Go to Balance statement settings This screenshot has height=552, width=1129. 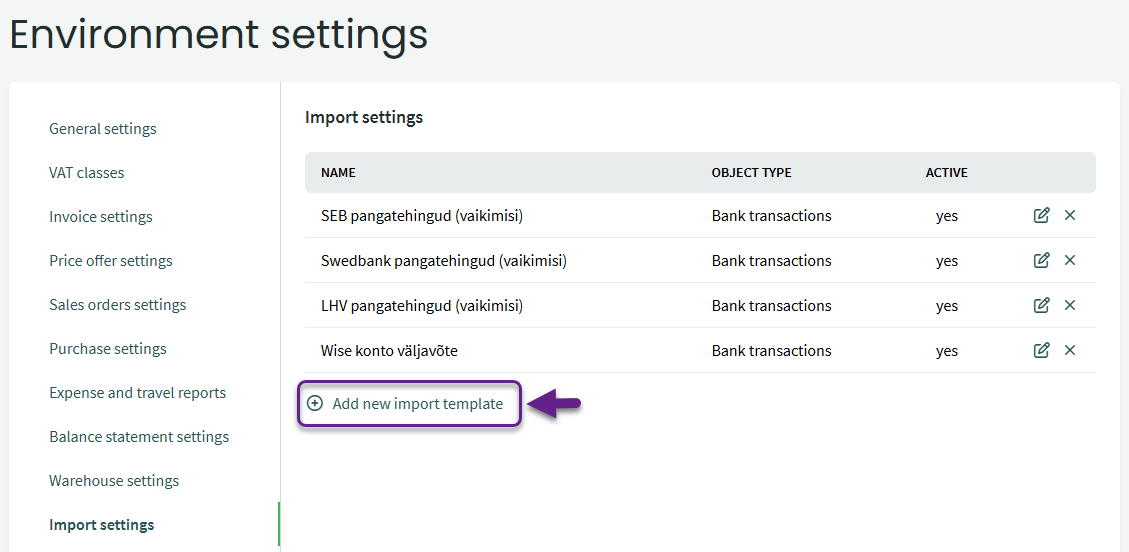pos(139,437)
